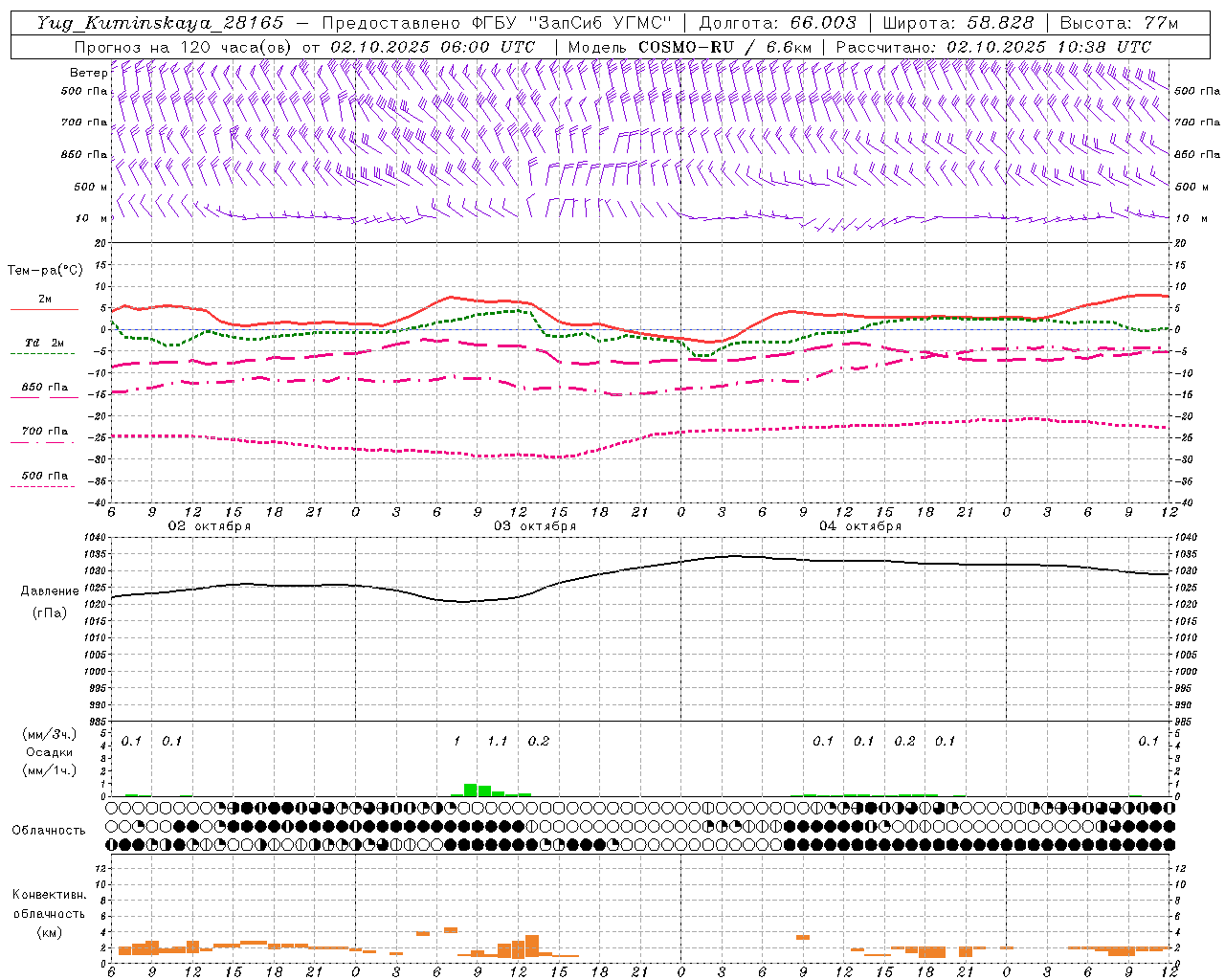Click the 'Широта: 58.828' latitude value
This screenshot has width=1225, height=980.
958,23
